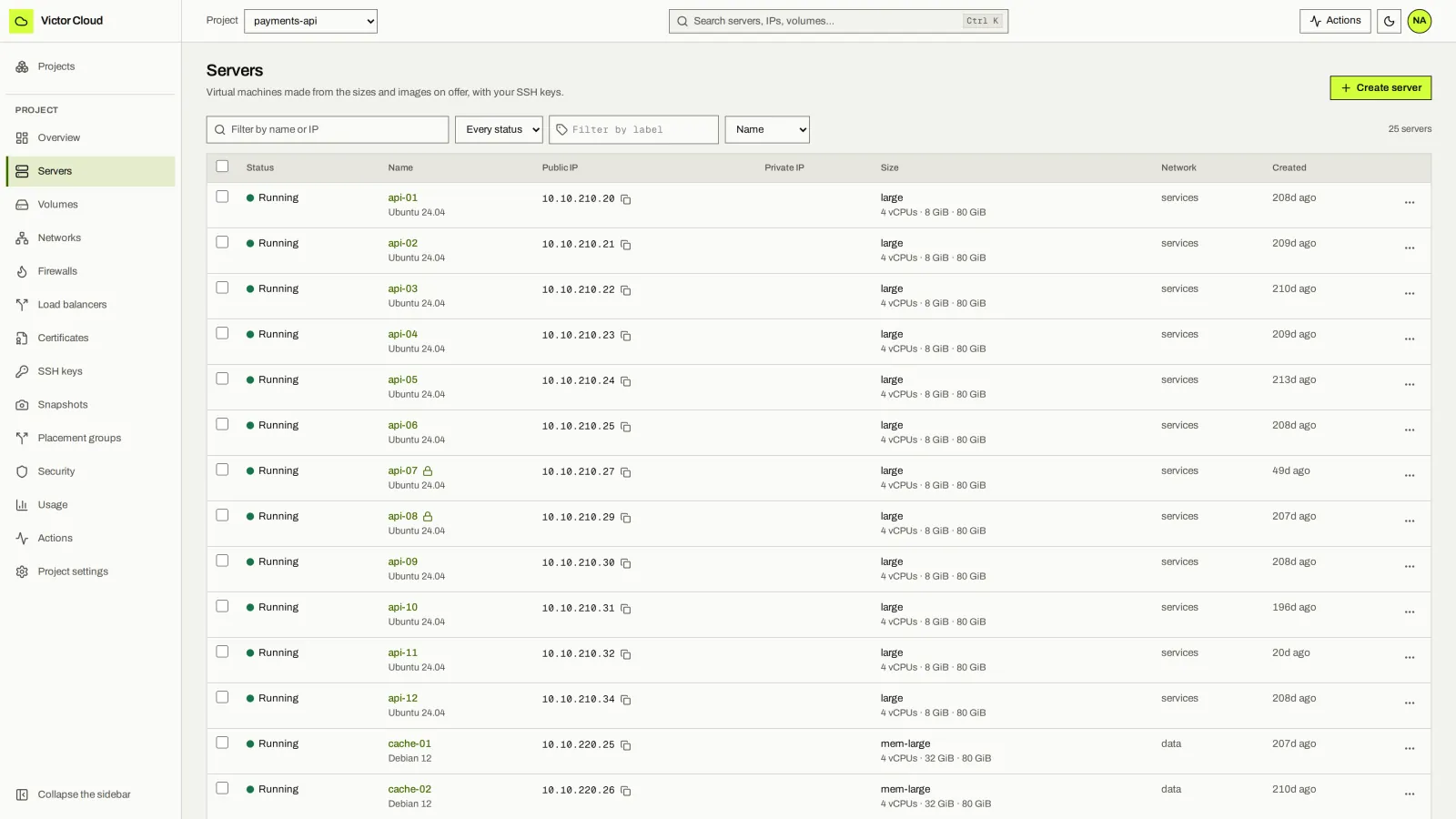Click the Created column header
1456x819 pixels.
click(1289, 167)
